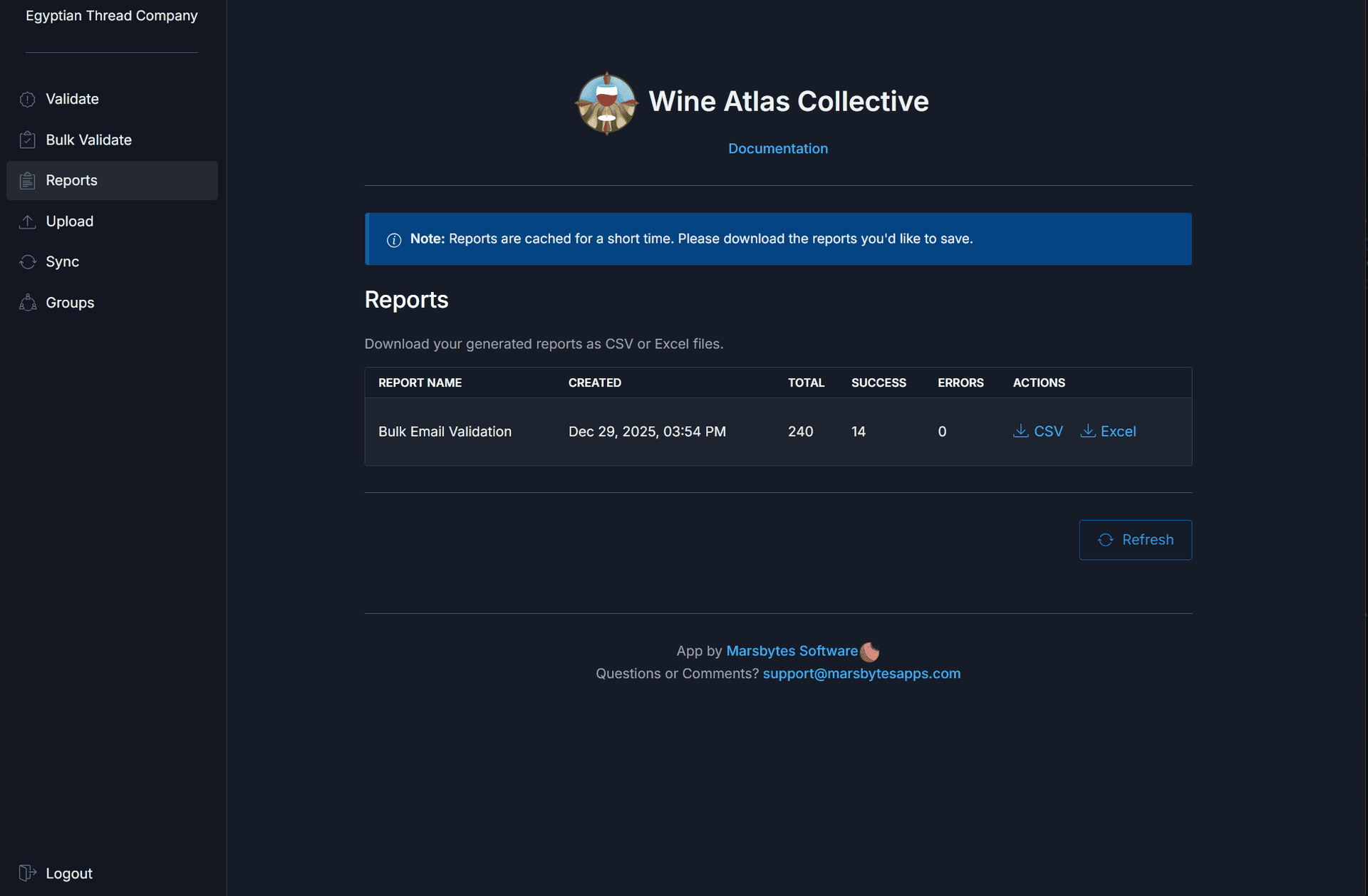Click the CSV download icon
The height and width of the screenshot is (896, 1368).
1020,431
